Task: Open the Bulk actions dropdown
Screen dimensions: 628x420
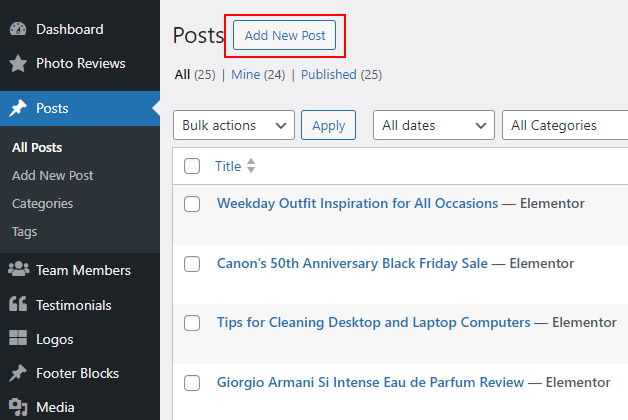Action: click(234, 125)
